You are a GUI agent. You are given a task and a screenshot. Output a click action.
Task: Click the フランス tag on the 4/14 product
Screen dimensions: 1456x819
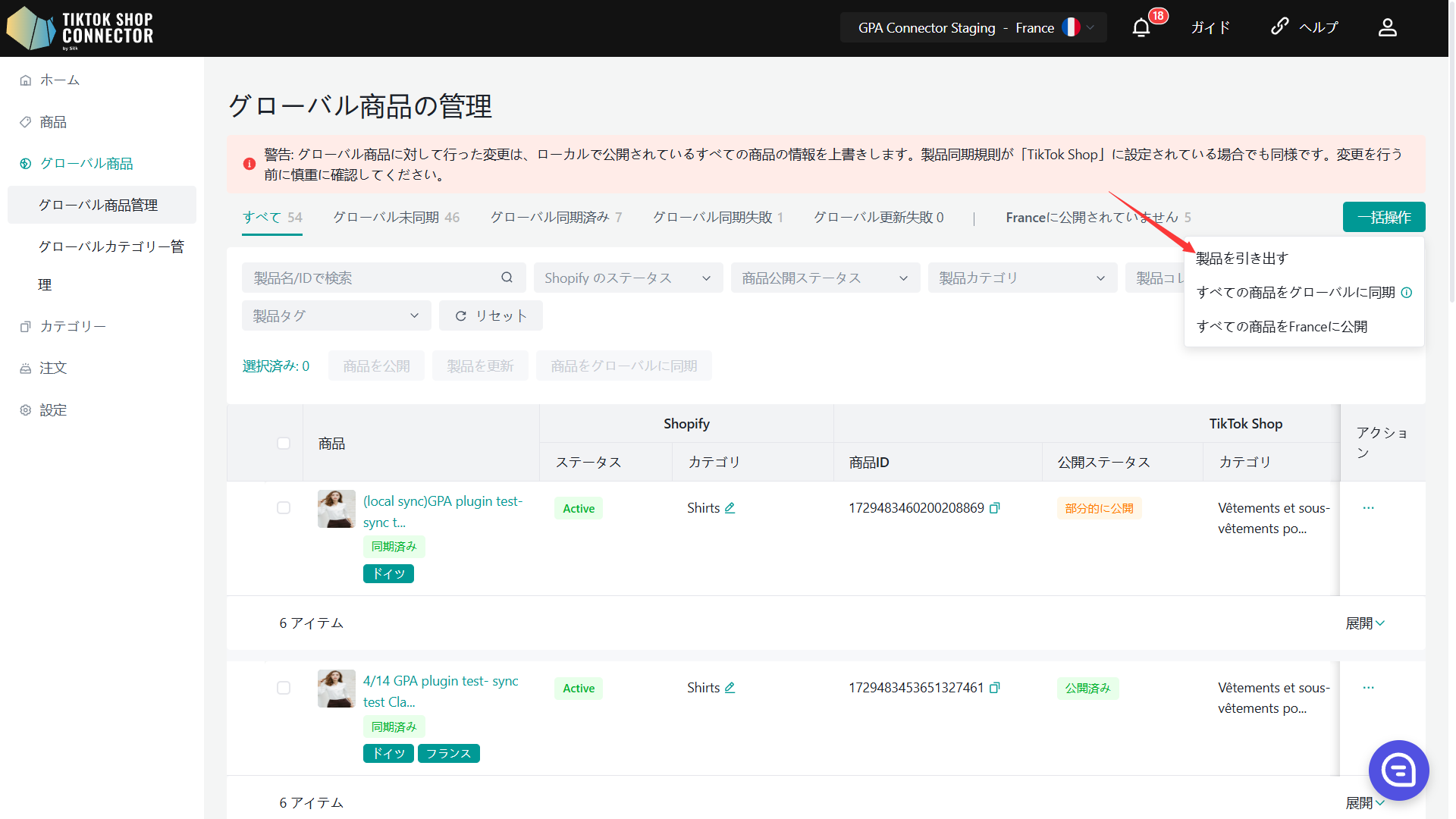tap(448, 753)
